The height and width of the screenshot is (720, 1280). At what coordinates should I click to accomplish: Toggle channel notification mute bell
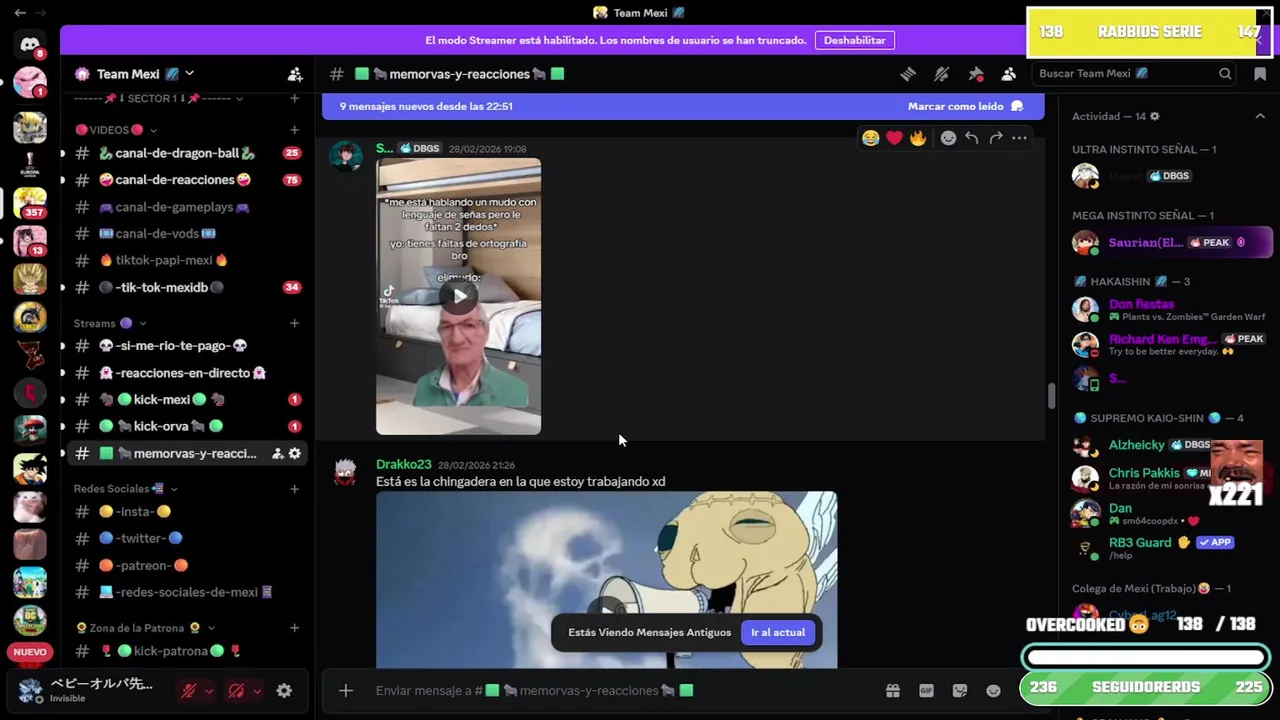[942, 74]
